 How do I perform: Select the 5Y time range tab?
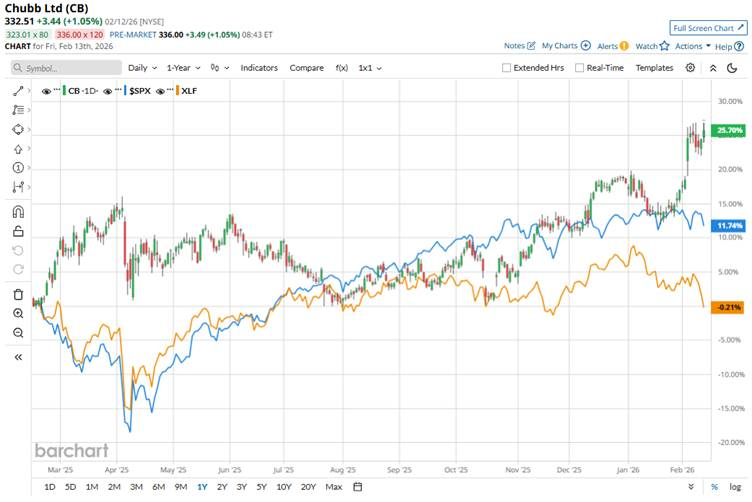(260, 487)
